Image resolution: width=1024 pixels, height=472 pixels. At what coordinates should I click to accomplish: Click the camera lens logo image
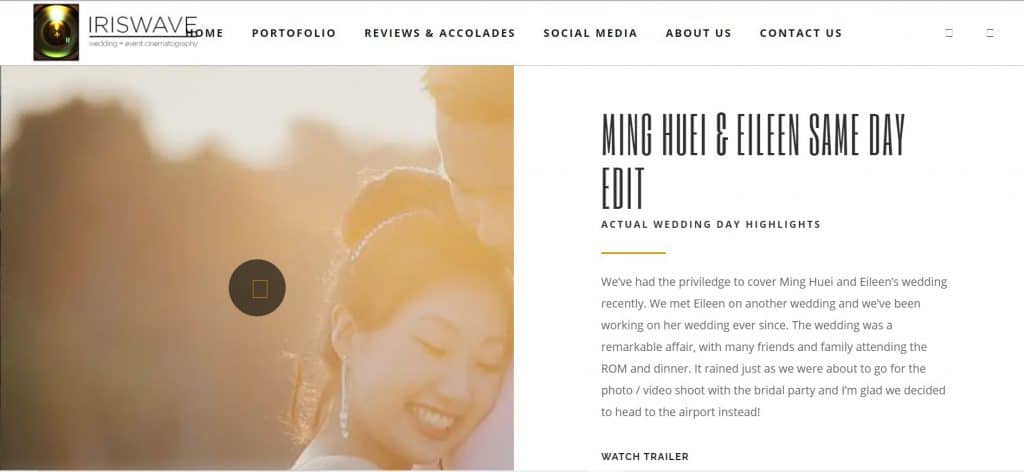[56, 33]
